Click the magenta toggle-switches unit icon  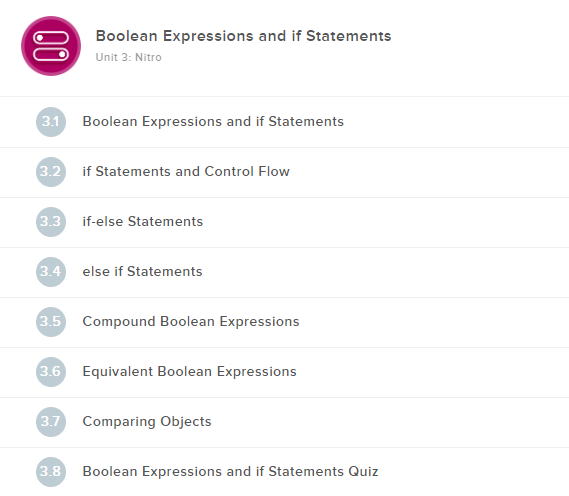tap(51, 46)
